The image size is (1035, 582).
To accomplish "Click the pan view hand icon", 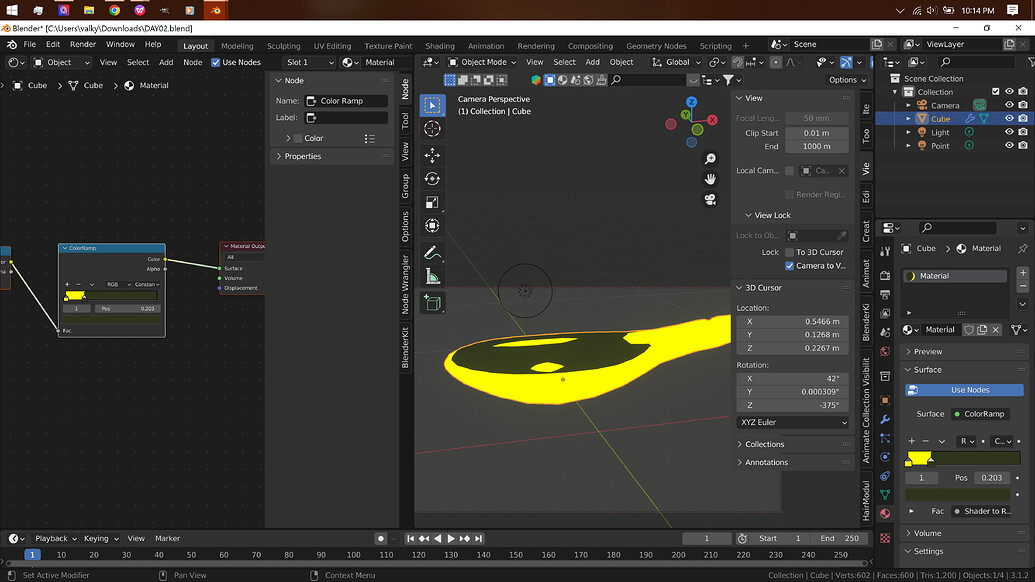I will [x=710, y=179].
